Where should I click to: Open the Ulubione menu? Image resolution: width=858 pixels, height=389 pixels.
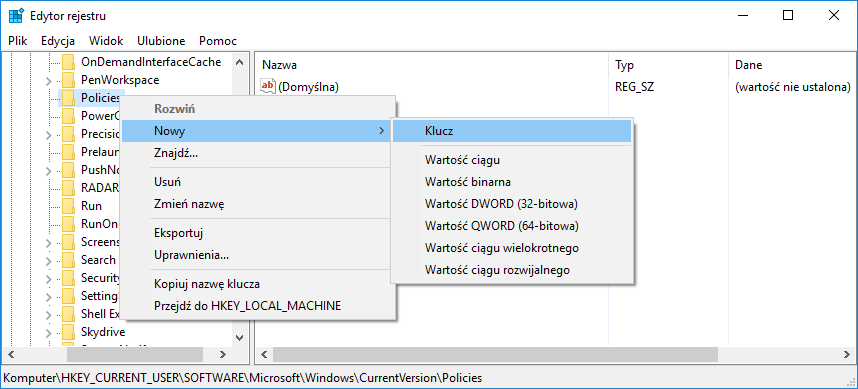tap(161, 41)
